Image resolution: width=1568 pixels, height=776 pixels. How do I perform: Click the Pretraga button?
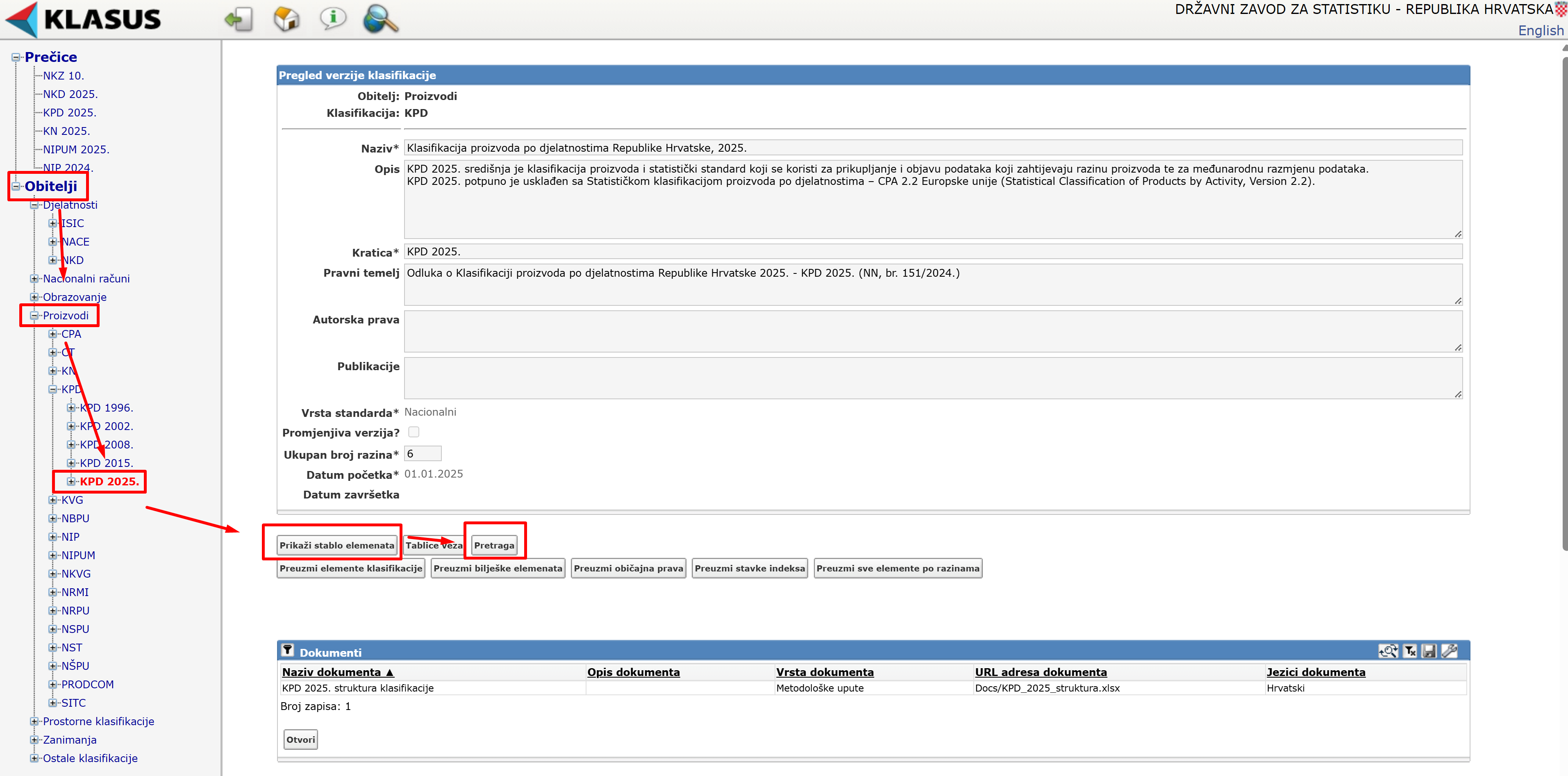click(x=494, y=545)
